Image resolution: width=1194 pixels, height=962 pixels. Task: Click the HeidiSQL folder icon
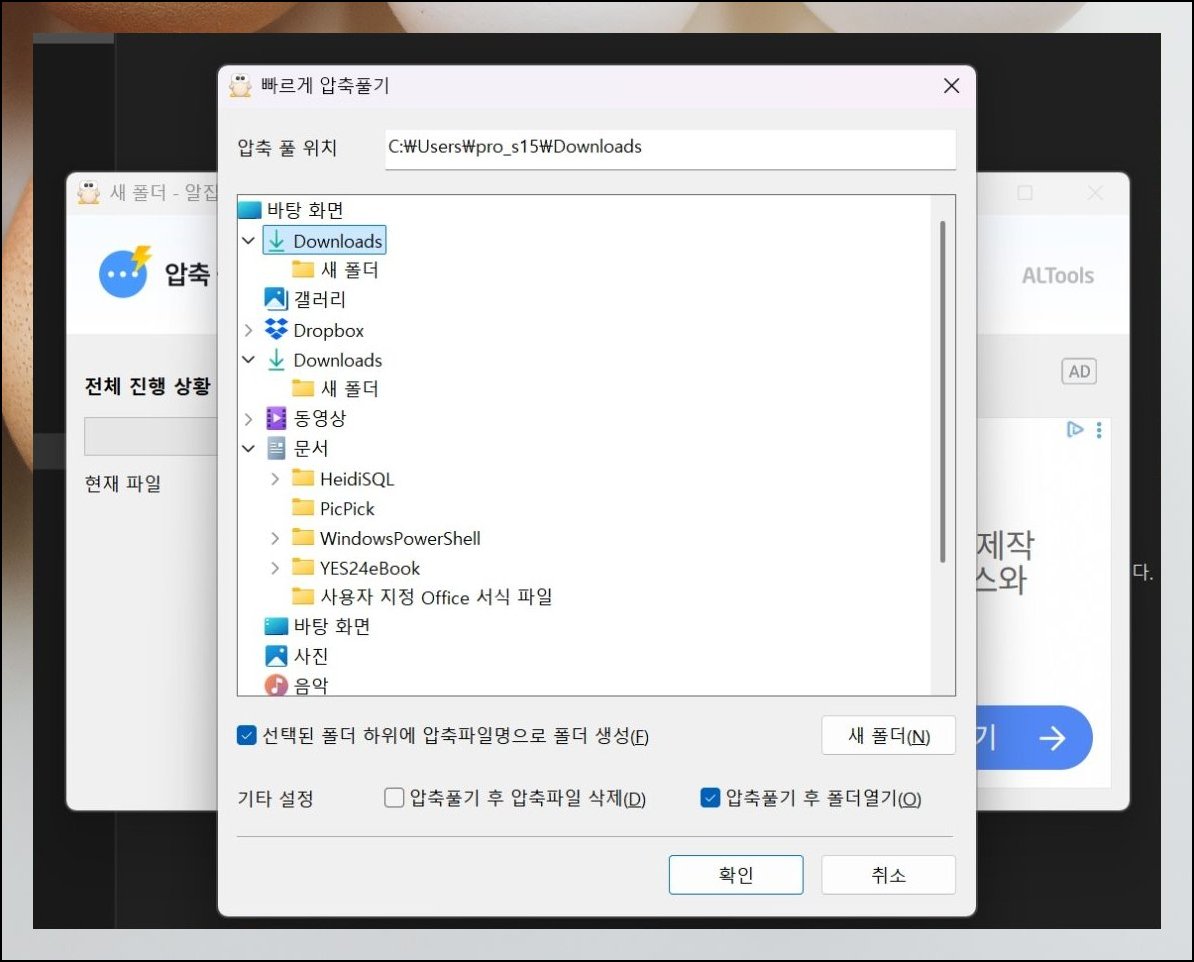[303, 478]
